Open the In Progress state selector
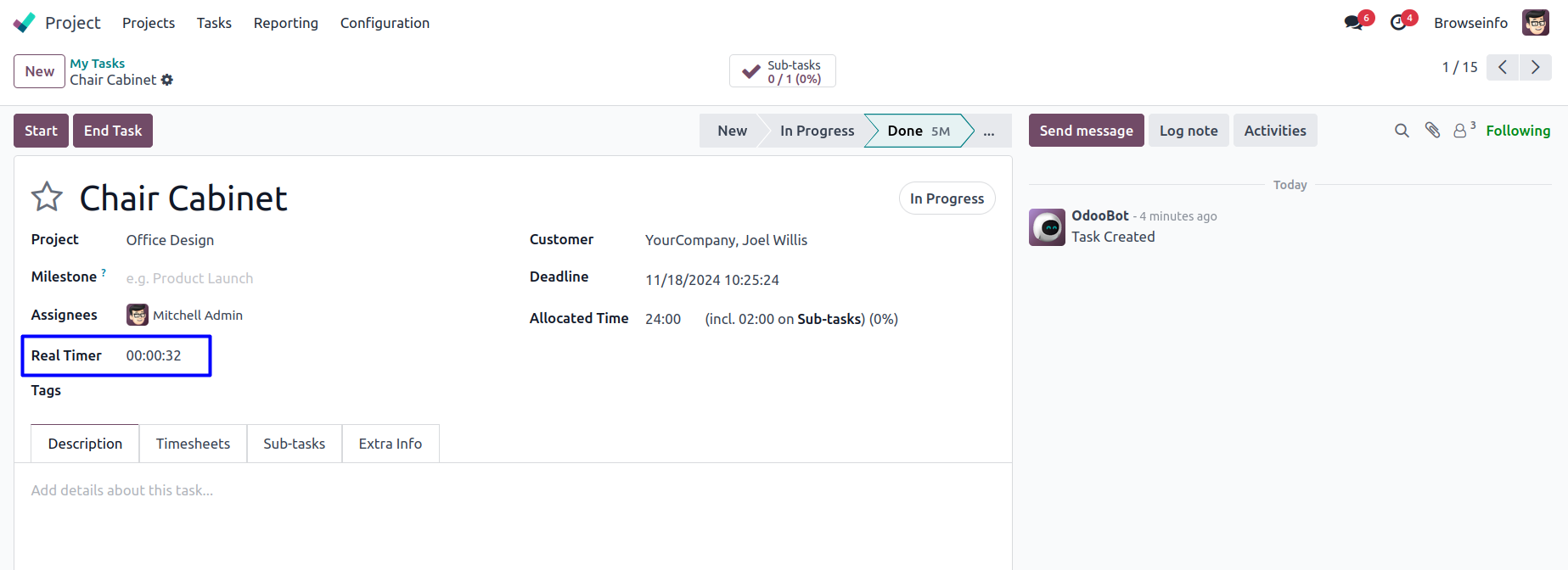 click(x=947, y=198)
